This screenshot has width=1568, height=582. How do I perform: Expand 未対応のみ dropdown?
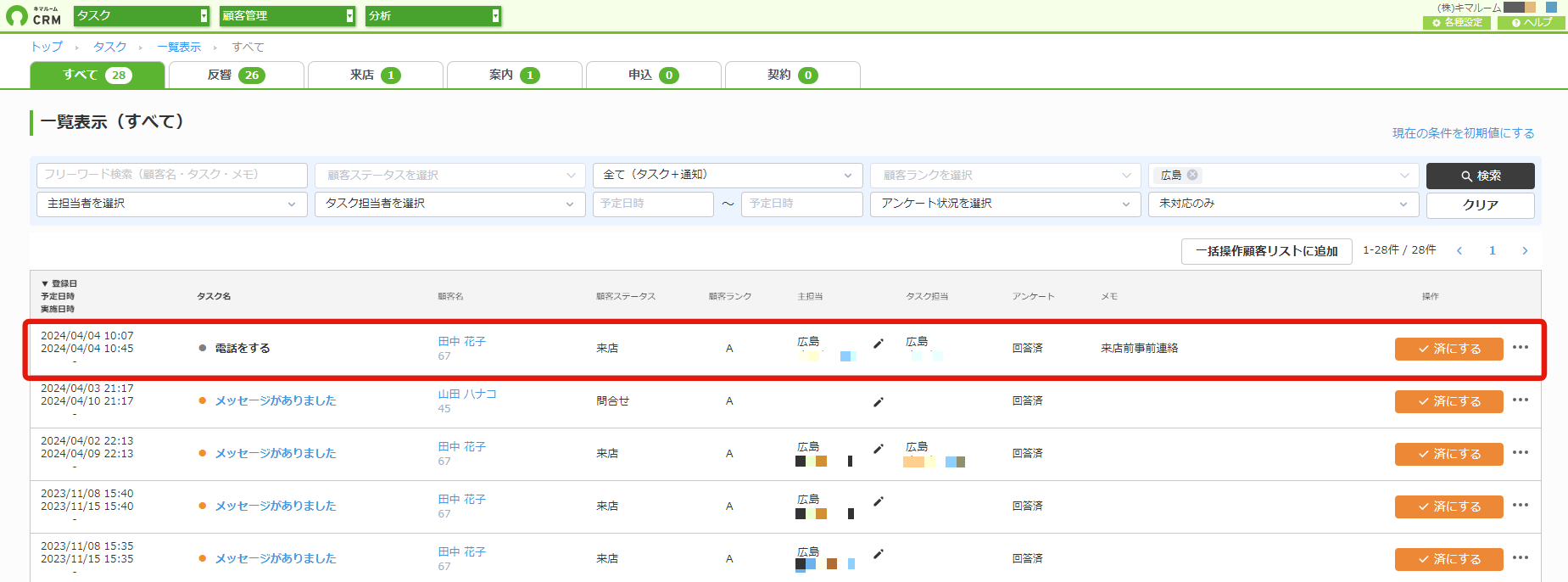click(x=1284, y=204)
